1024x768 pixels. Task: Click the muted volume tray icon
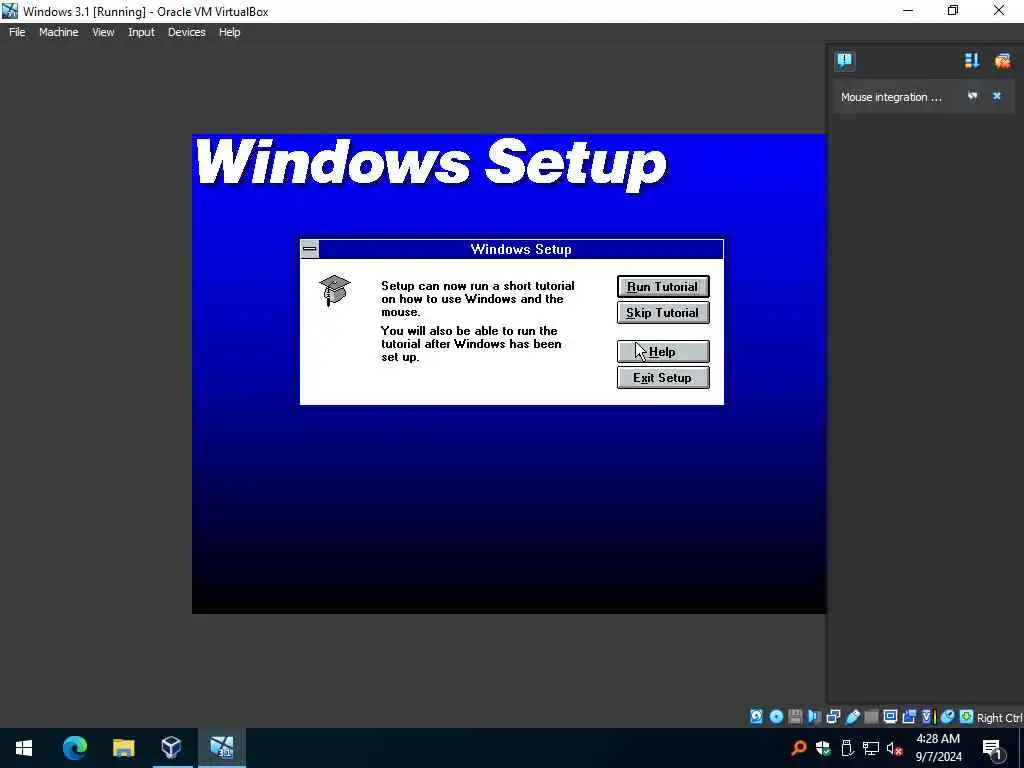point(895,748)
